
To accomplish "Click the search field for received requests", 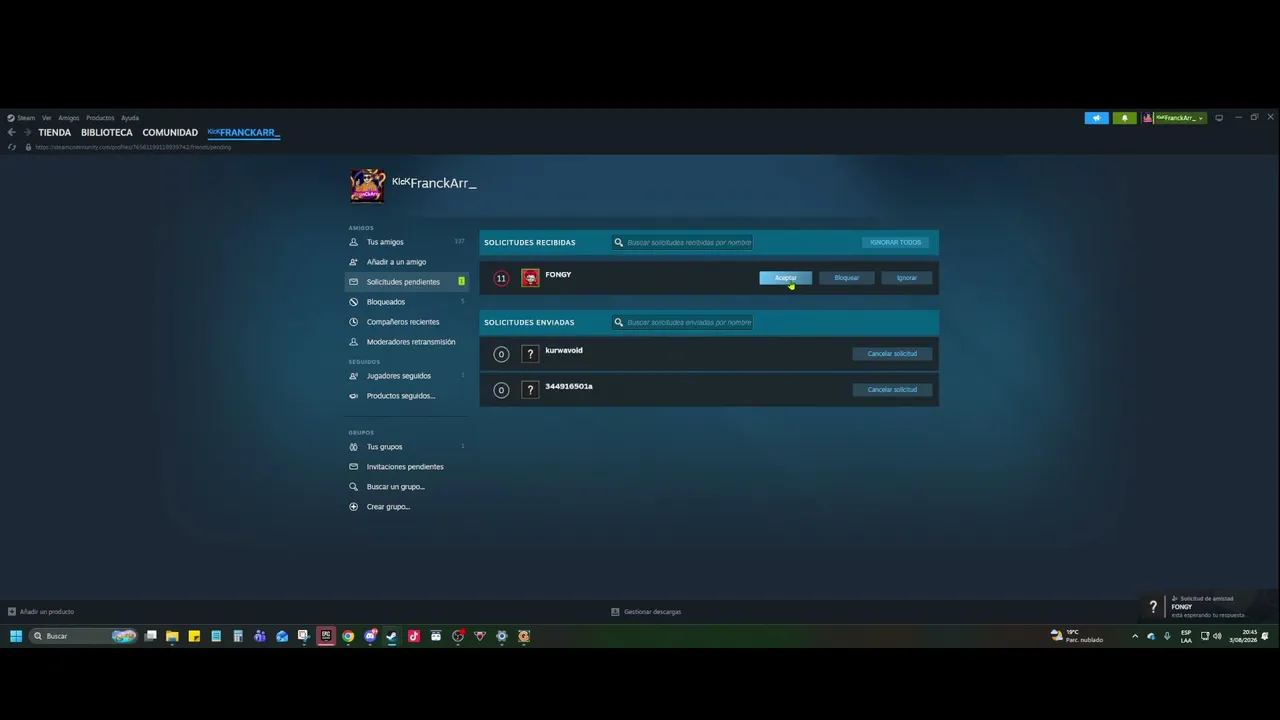I will pos(683,242).
